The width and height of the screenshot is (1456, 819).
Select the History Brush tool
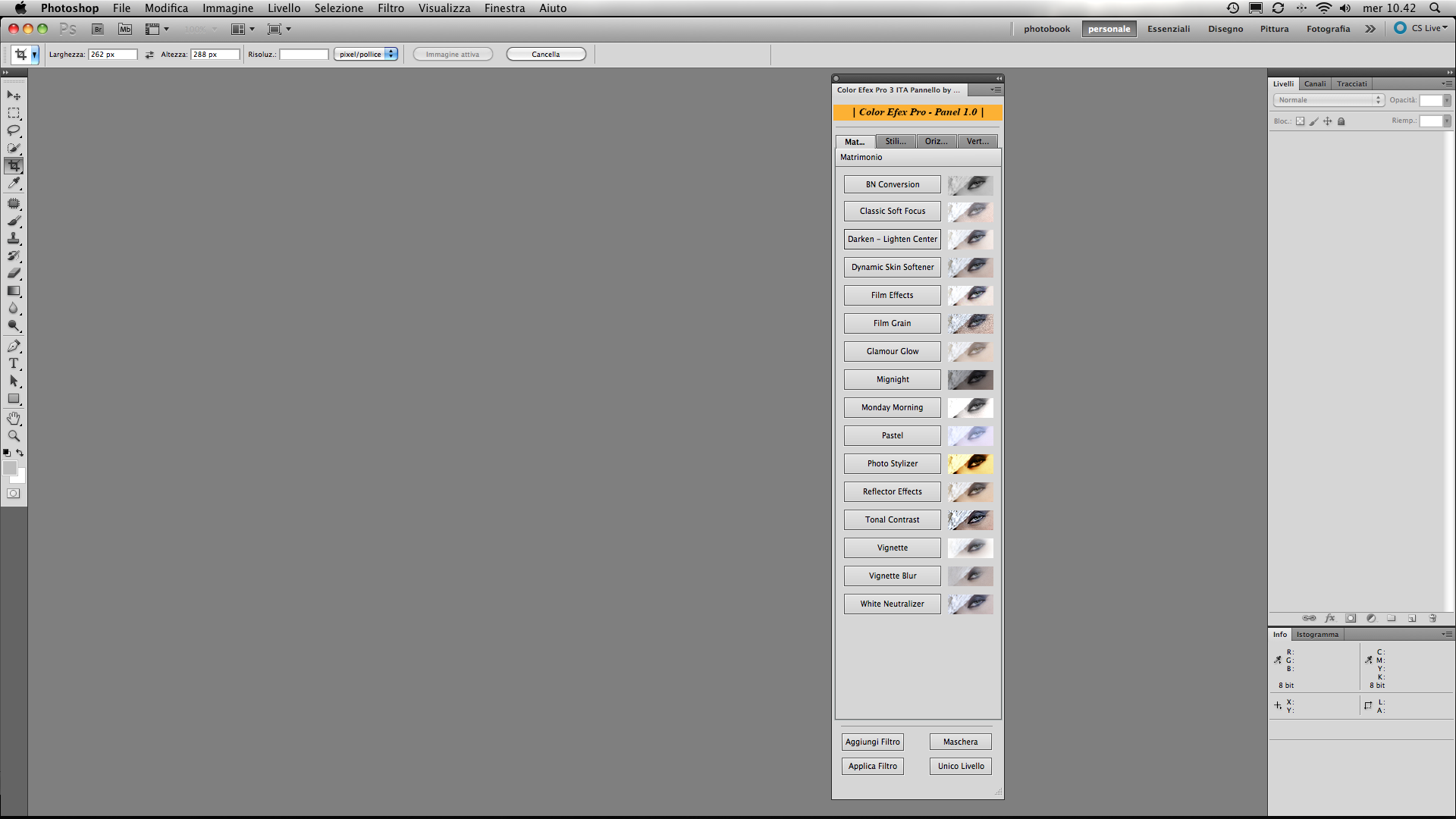pyautogui.click(x=14, y=256)
